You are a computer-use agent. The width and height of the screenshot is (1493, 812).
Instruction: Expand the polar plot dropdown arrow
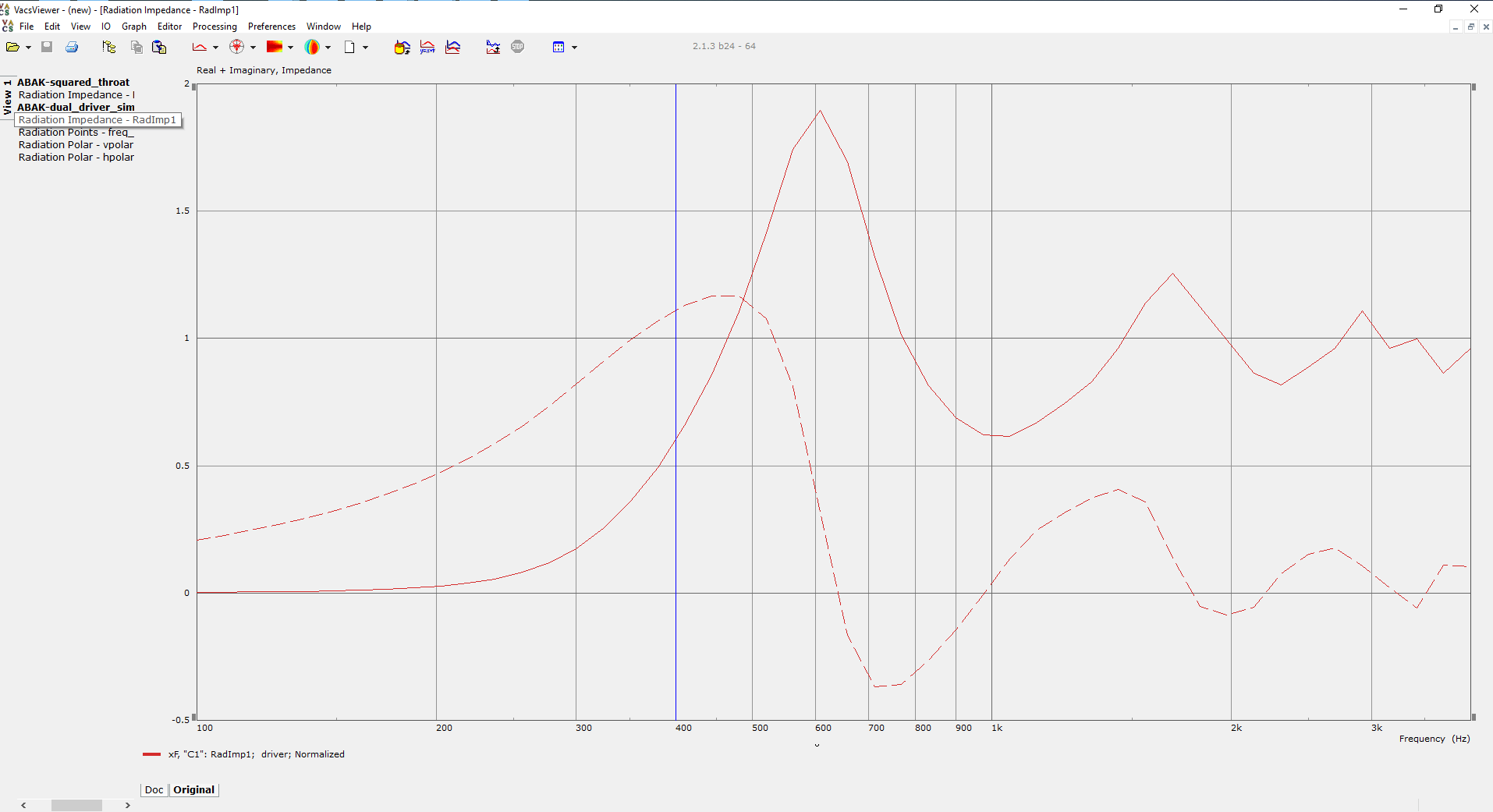point(253,48)
